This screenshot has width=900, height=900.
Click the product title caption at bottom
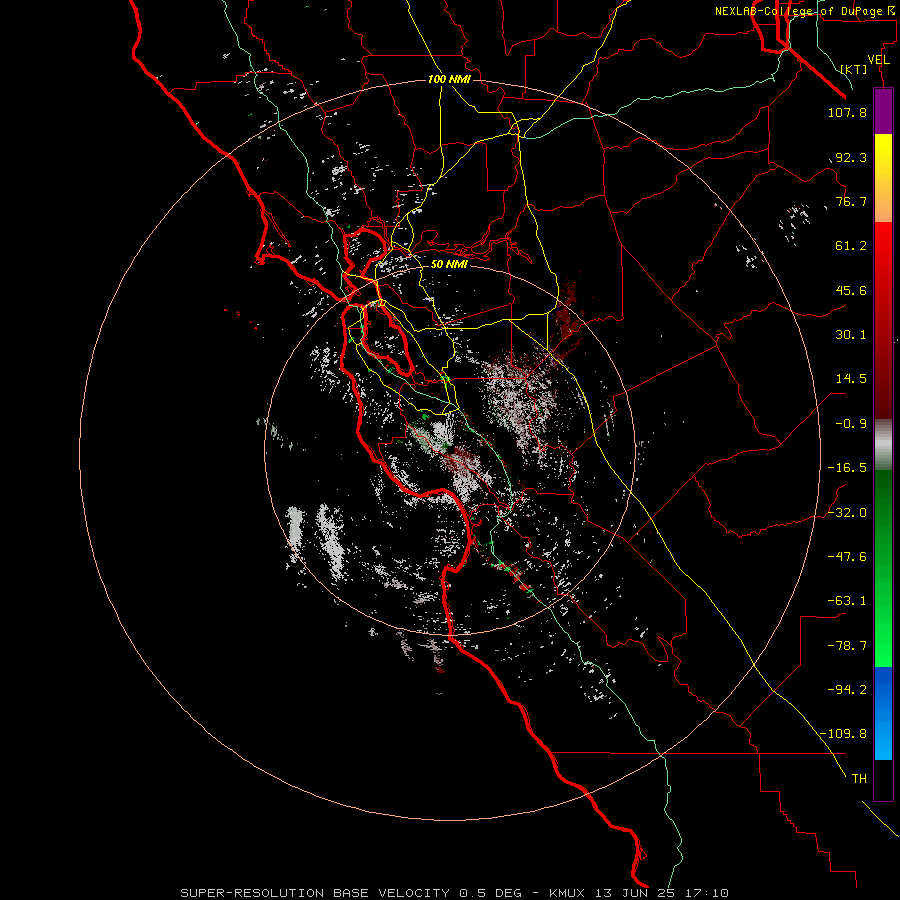click(455, 893)
